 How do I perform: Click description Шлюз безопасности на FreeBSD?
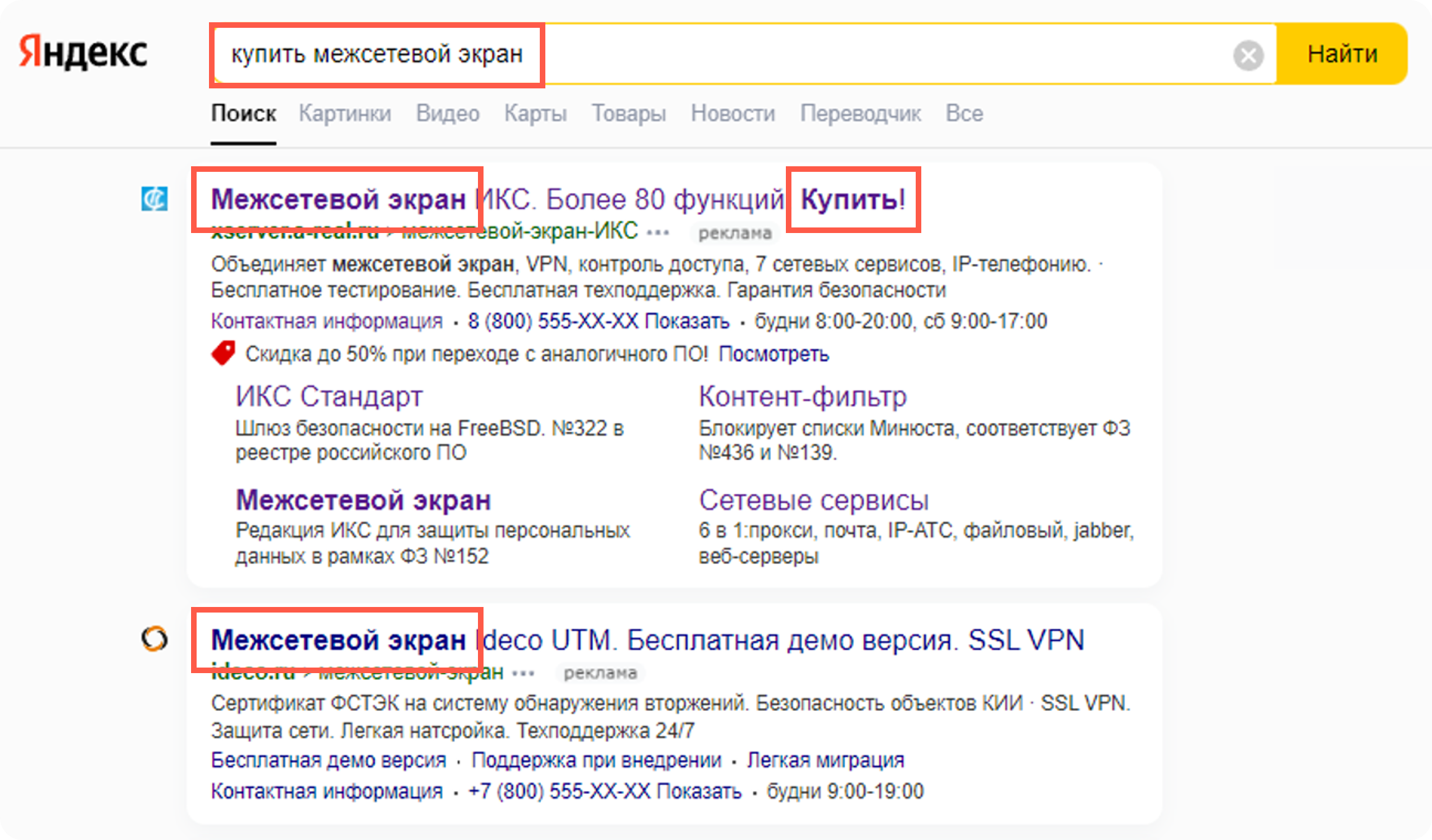click(x=430, y=440)
